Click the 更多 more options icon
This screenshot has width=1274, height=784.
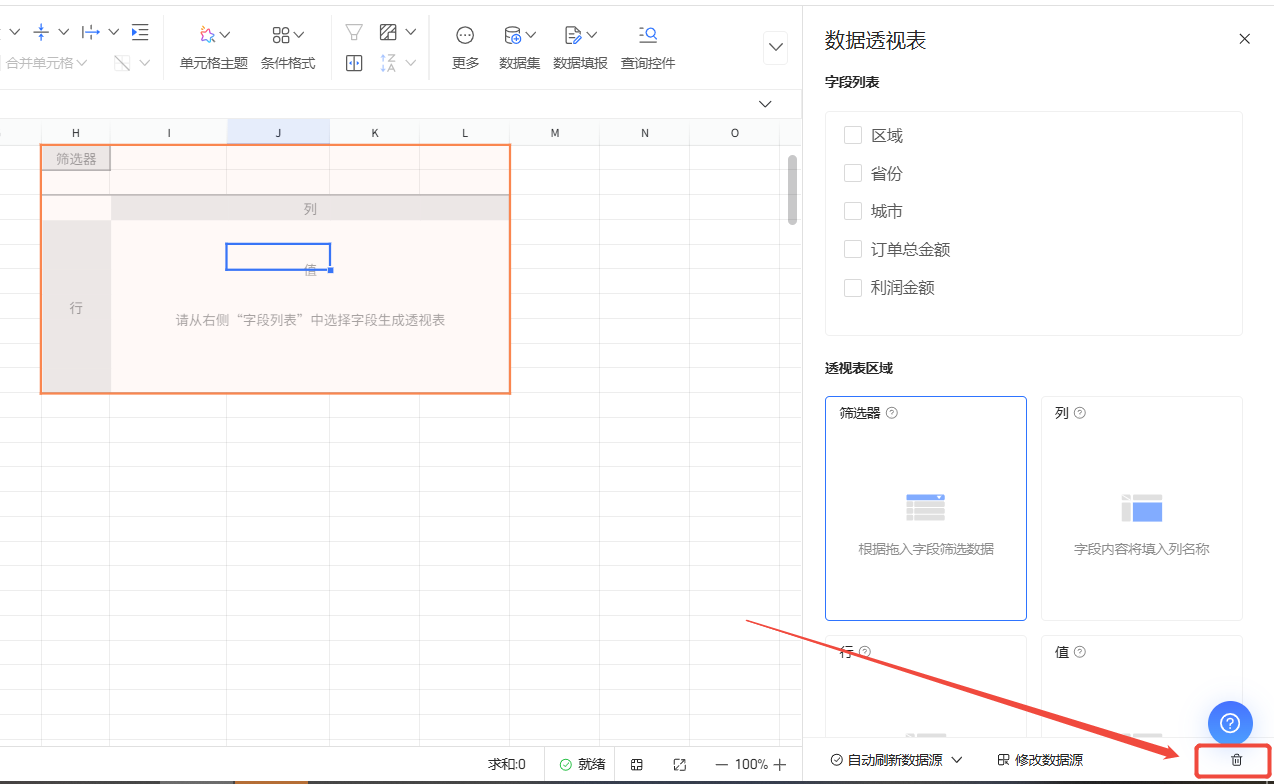pyautogui.click(x=465, y=35)
